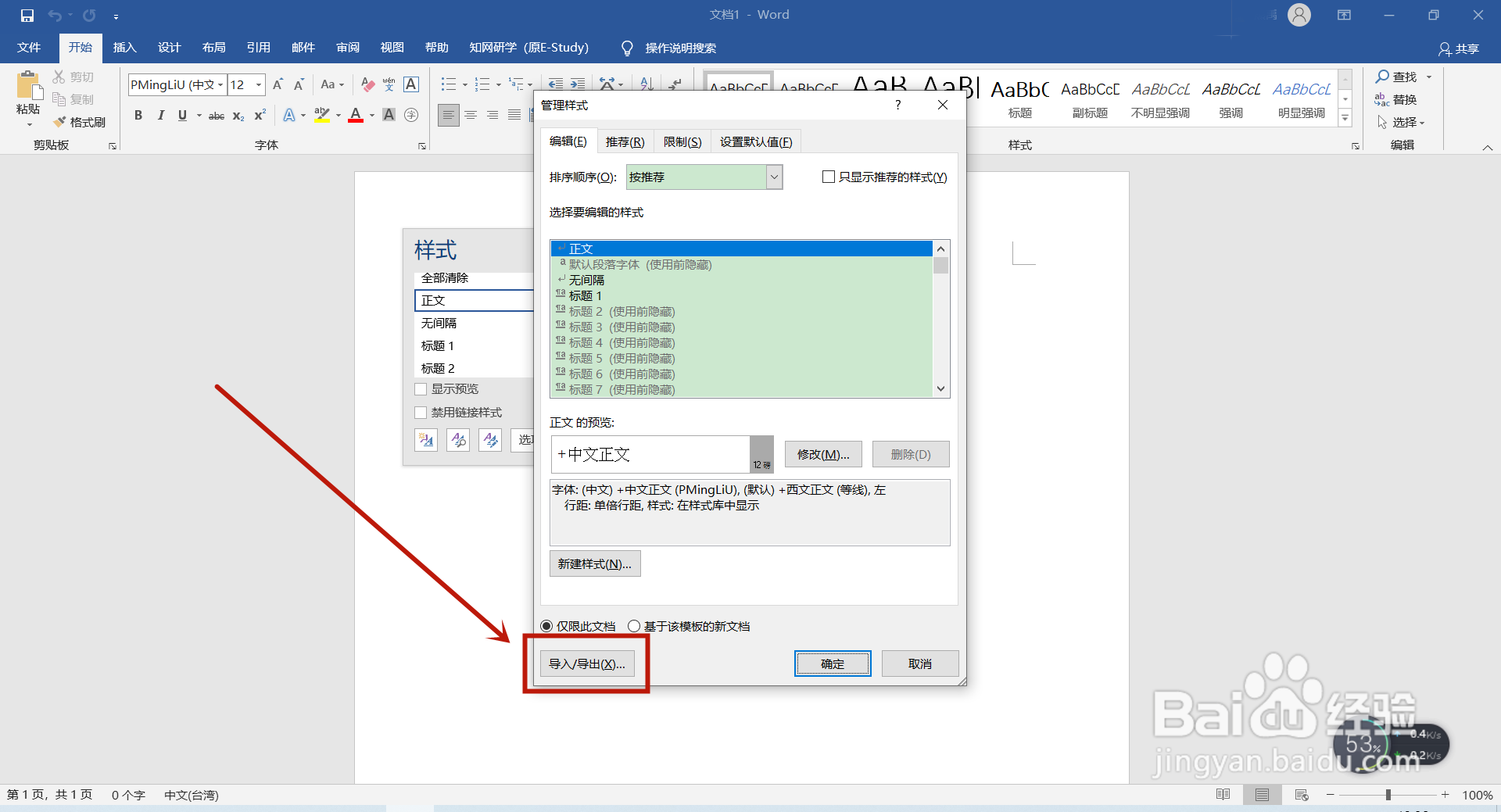
Task: Click the Clear Formatting eraser icon
Action: pos(367,84)
